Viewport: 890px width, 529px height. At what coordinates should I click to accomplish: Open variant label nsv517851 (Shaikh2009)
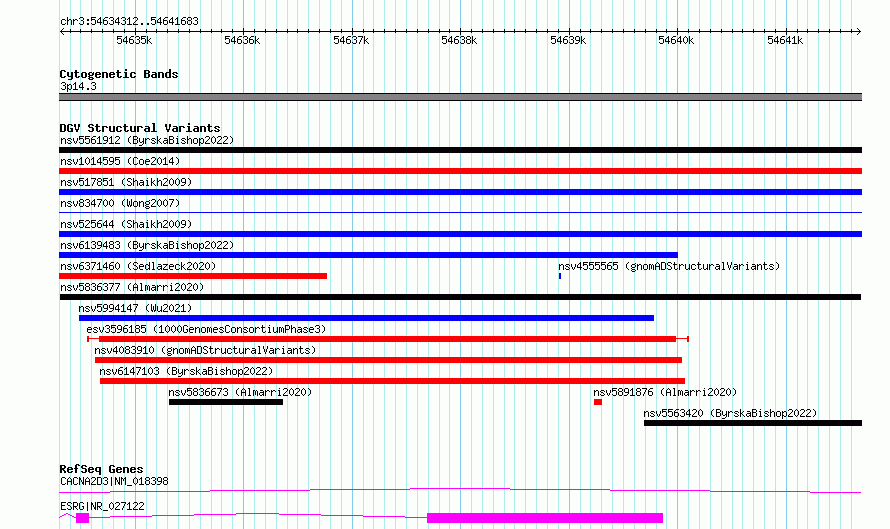point(126,182)
